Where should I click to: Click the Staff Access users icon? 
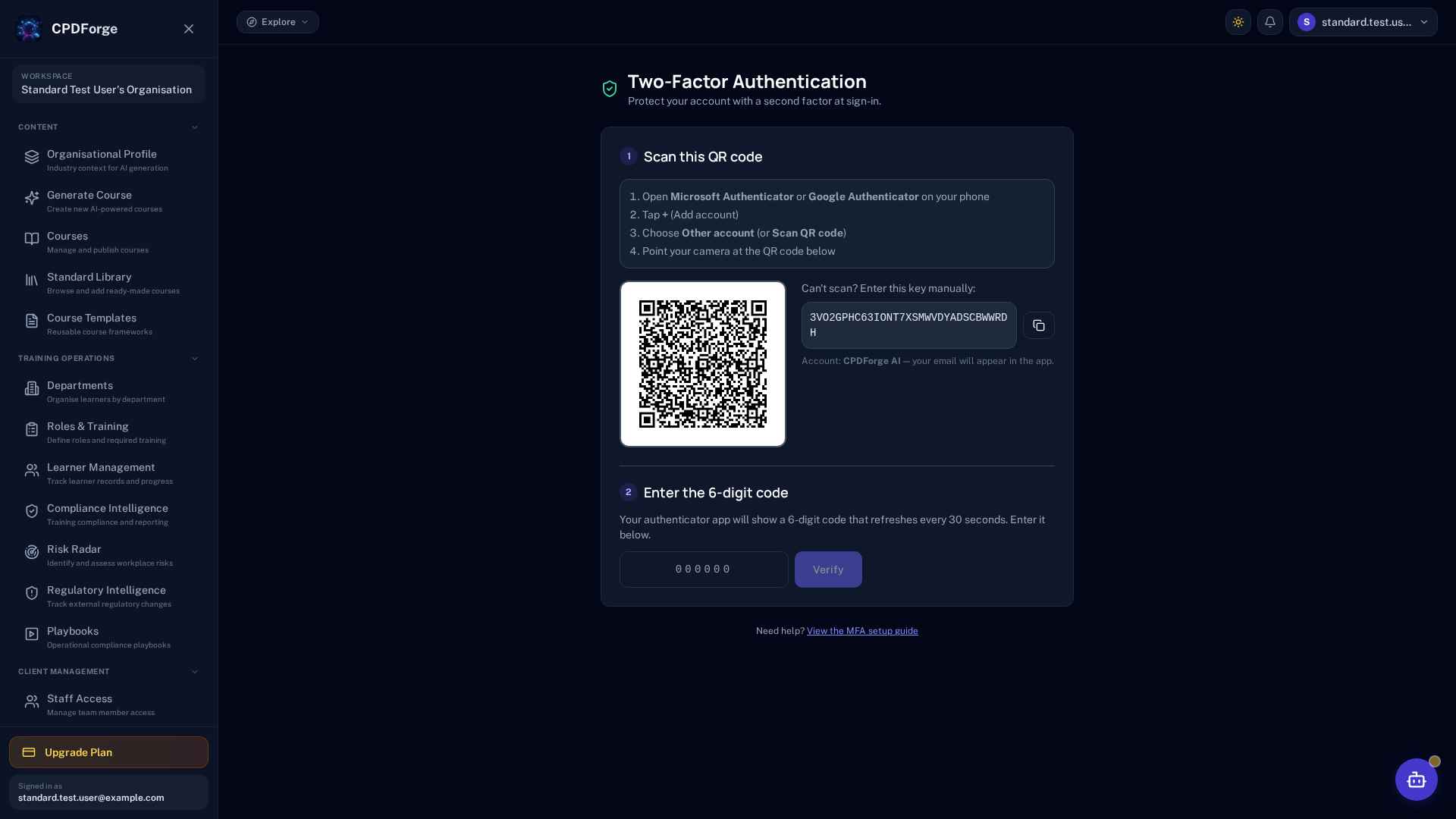tap(32, 701)
